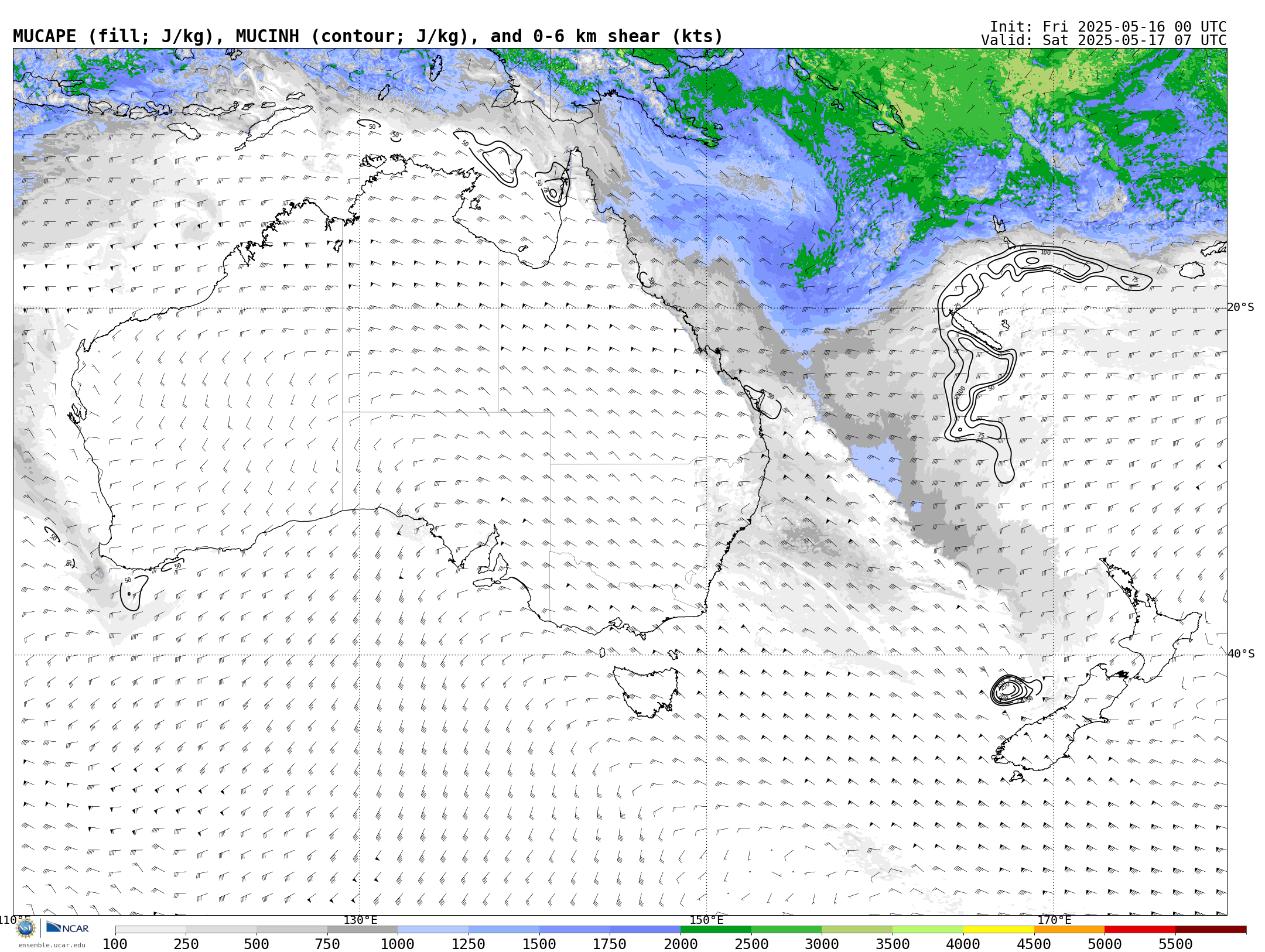Click the Tasmania island outline on the map
This screenshot has width=1265, height=952.
(646, 691)
